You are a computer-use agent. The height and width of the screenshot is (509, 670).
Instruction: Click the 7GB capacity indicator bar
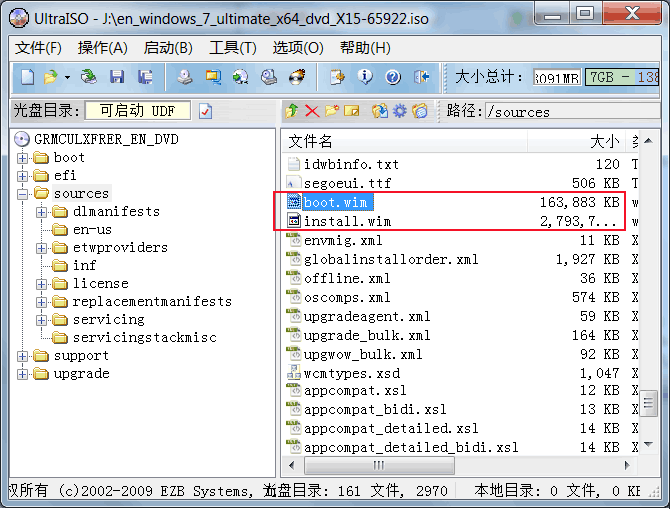[x=622, y=77]
